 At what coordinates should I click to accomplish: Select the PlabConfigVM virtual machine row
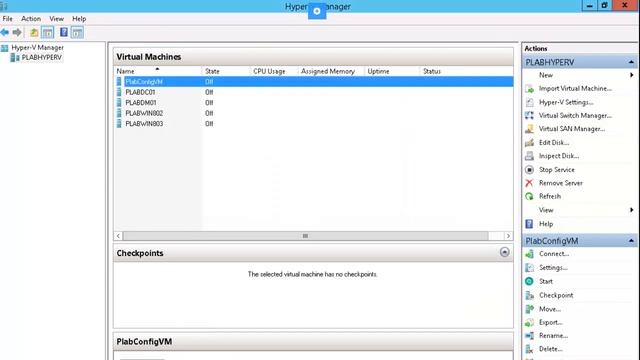click(313, 82)
